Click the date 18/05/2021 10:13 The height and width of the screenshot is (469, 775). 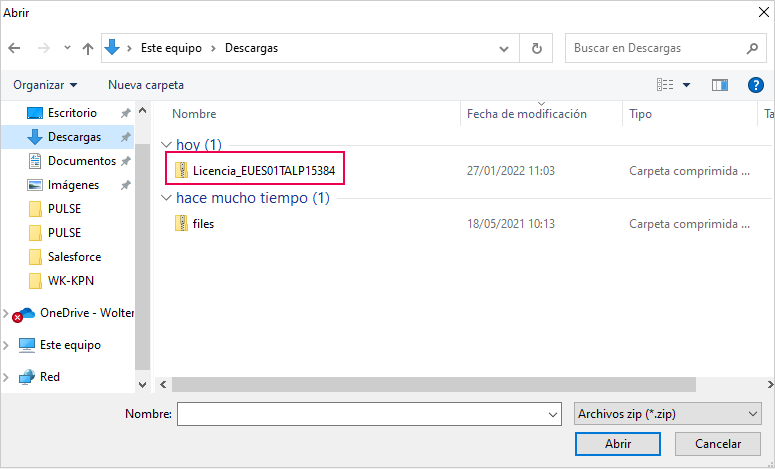tap(511, 224)
